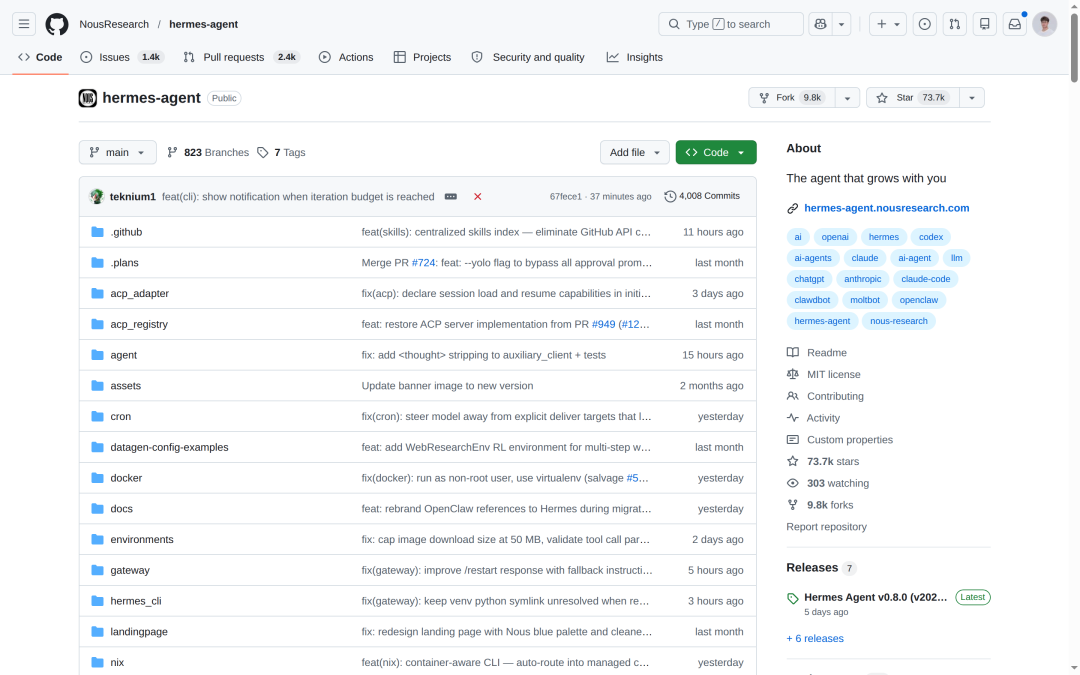The height and width of the screenshot is (675, 1080).
Task: Open the hamburger navigation menu
Action: pyautogui.click(x=24, y=24)
